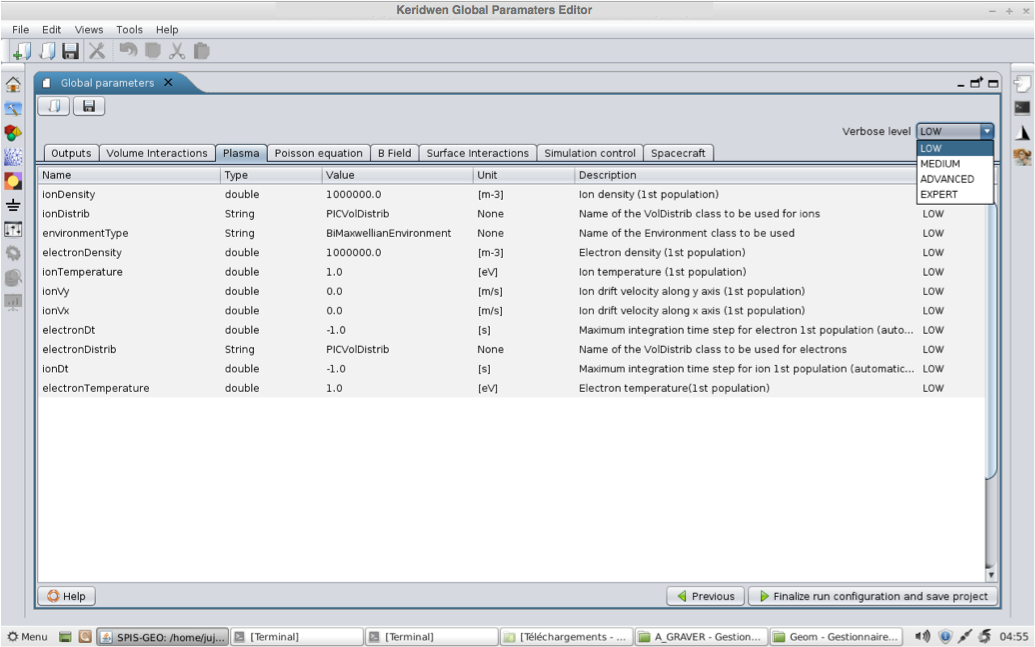Click the terminal console icon on right sidebar

tap(1021, 108)
